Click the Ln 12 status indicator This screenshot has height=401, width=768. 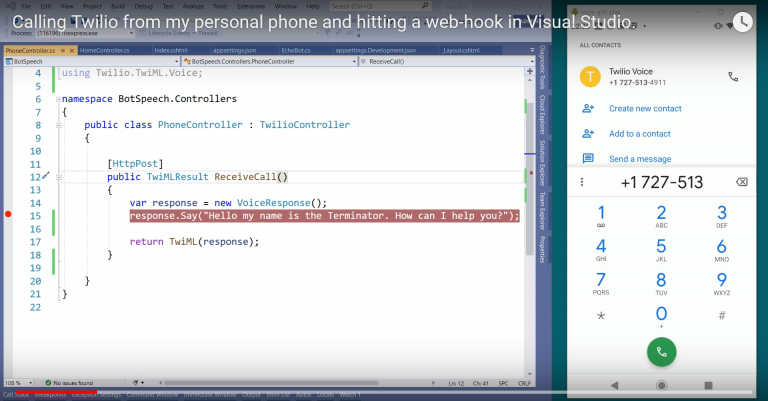(x=456, y=383)
